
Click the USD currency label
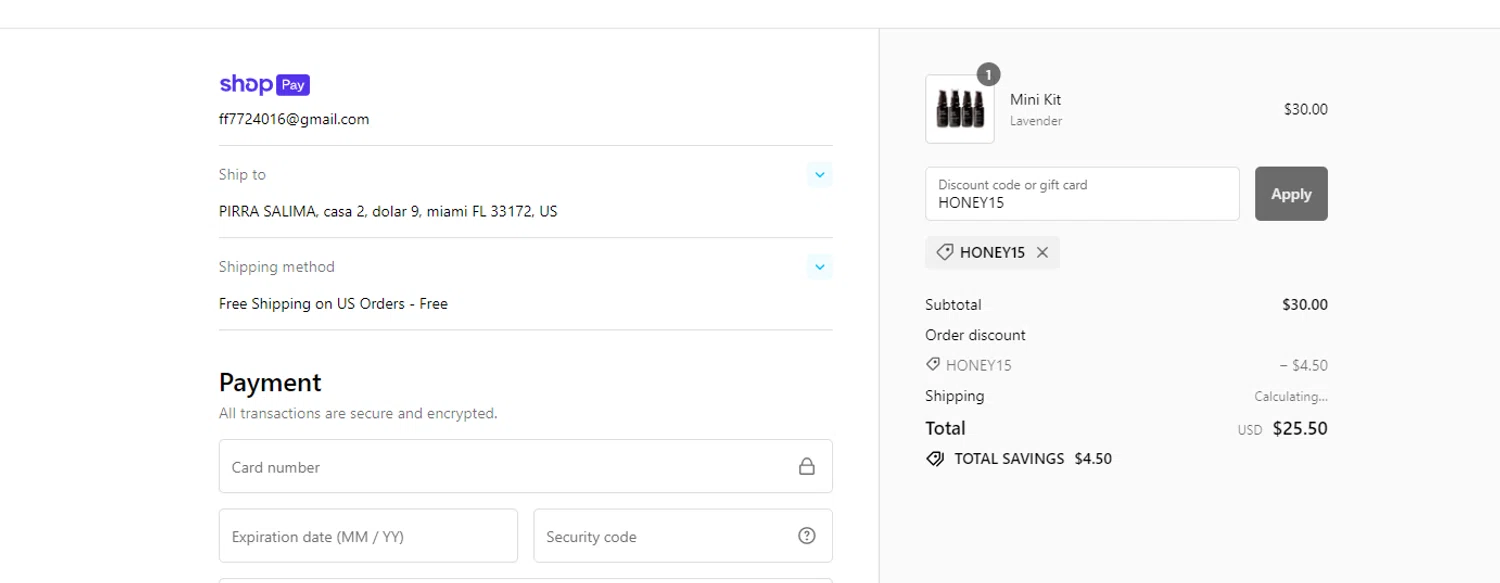point(1250,431)
